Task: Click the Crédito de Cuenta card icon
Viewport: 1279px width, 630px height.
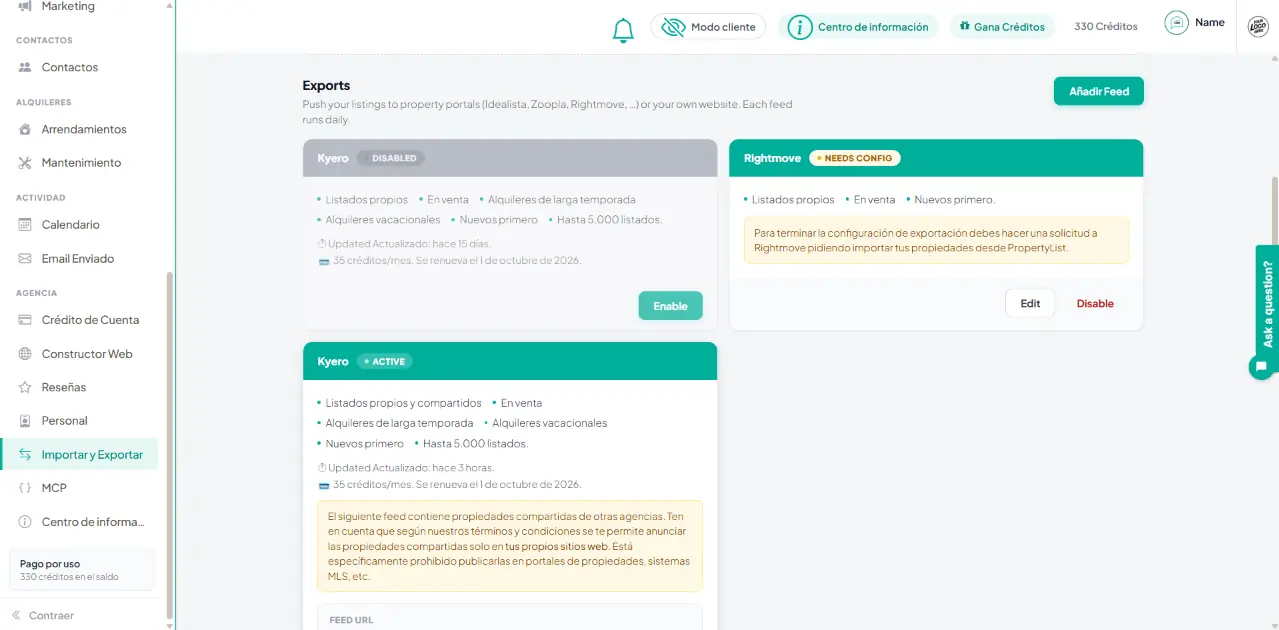Action: tap(25, 320)
